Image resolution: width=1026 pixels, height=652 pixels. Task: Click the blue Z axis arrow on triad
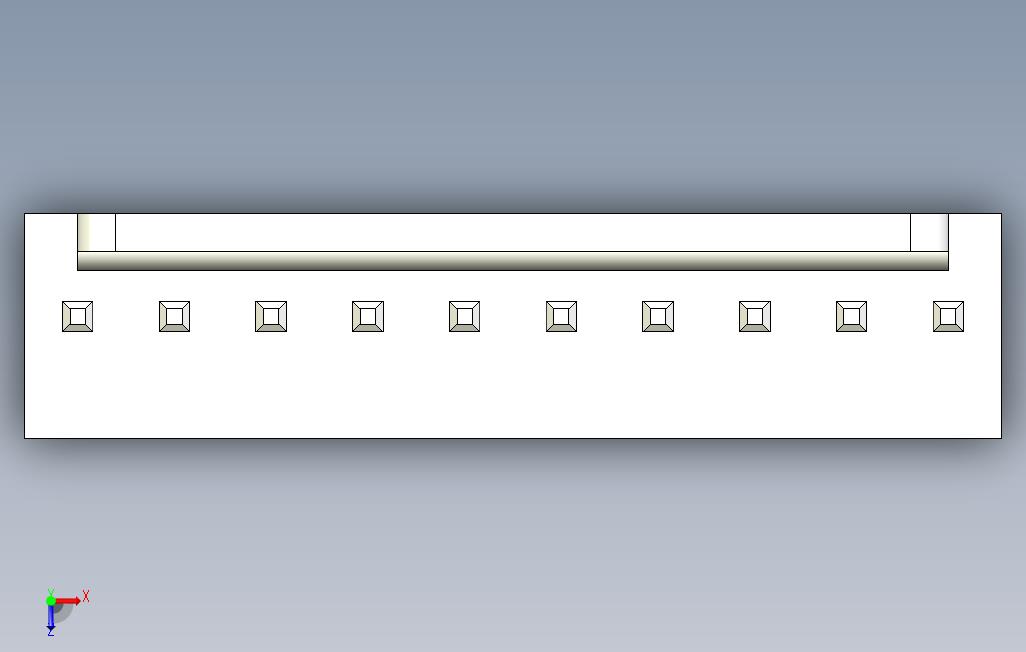pos(50,617)
